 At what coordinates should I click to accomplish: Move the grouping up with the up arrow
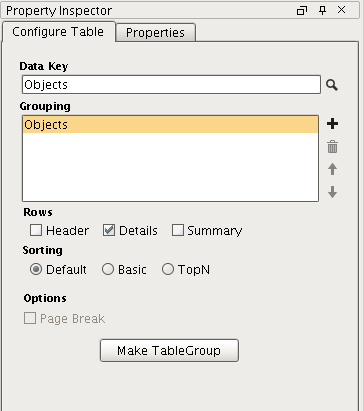pyautogui.click(x=332, y=169)
